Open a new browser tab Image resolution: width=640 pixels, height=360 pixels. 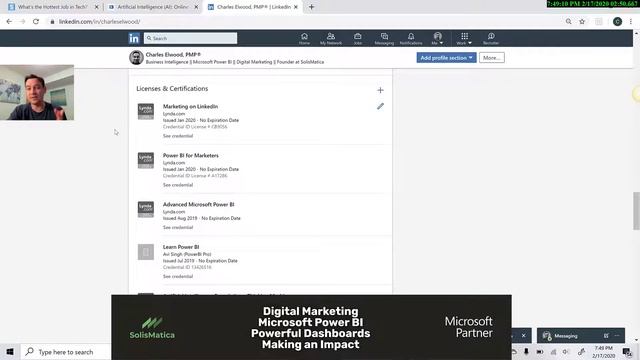click(311, 7)
